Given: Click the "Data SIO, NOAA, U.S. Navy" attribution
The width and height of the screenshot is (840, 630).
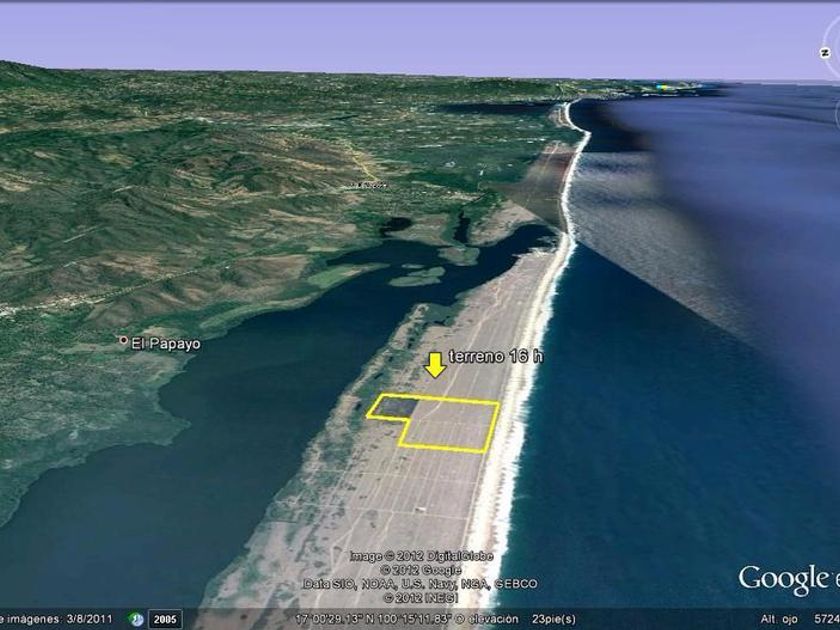Looking at the screenshot, I should pos(420,584).
